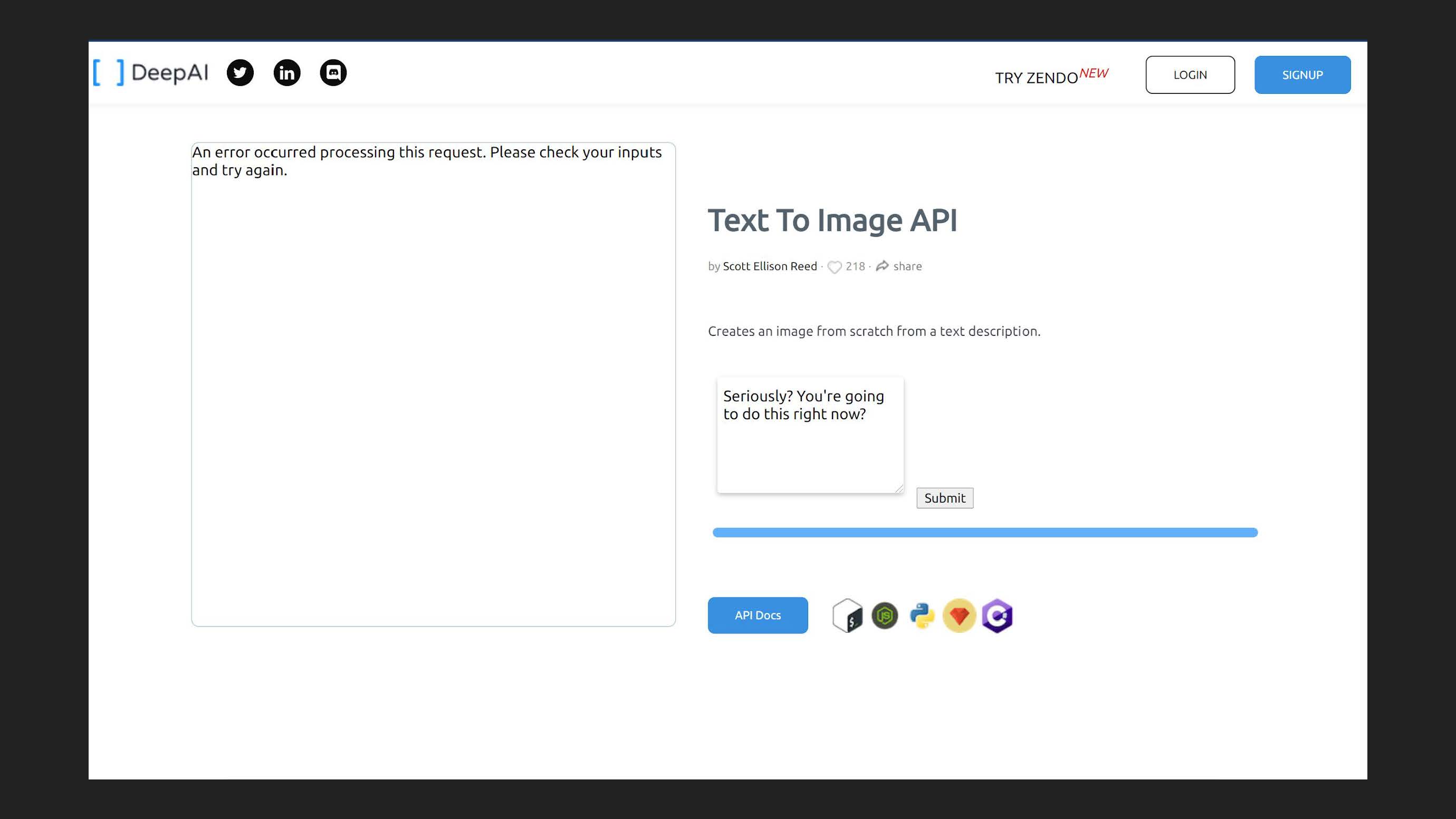Open the API Docs button
This screenshot has width=1456, height=819.
point(758,615)
